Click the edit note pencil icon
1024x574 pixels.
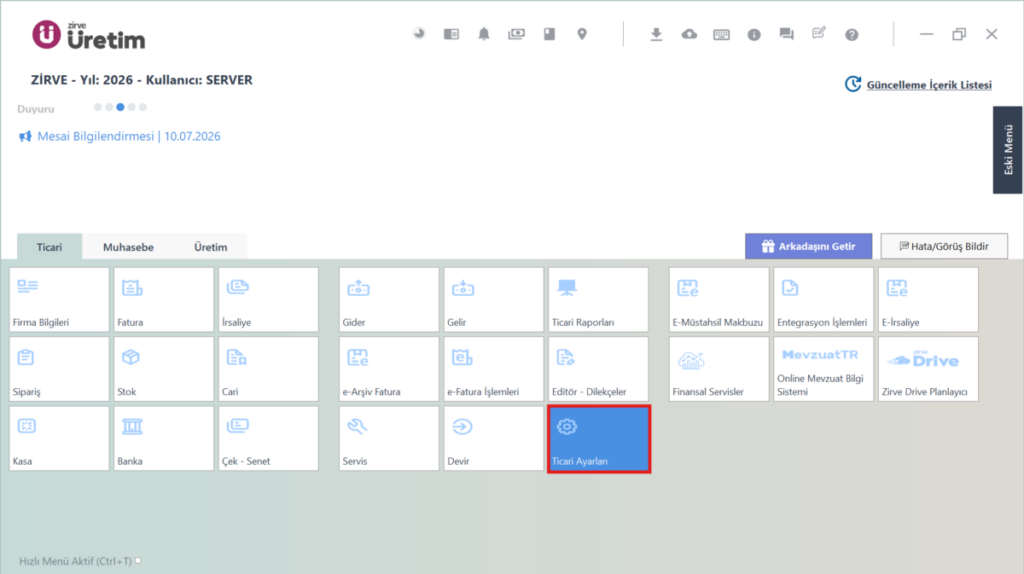(819, 33)
